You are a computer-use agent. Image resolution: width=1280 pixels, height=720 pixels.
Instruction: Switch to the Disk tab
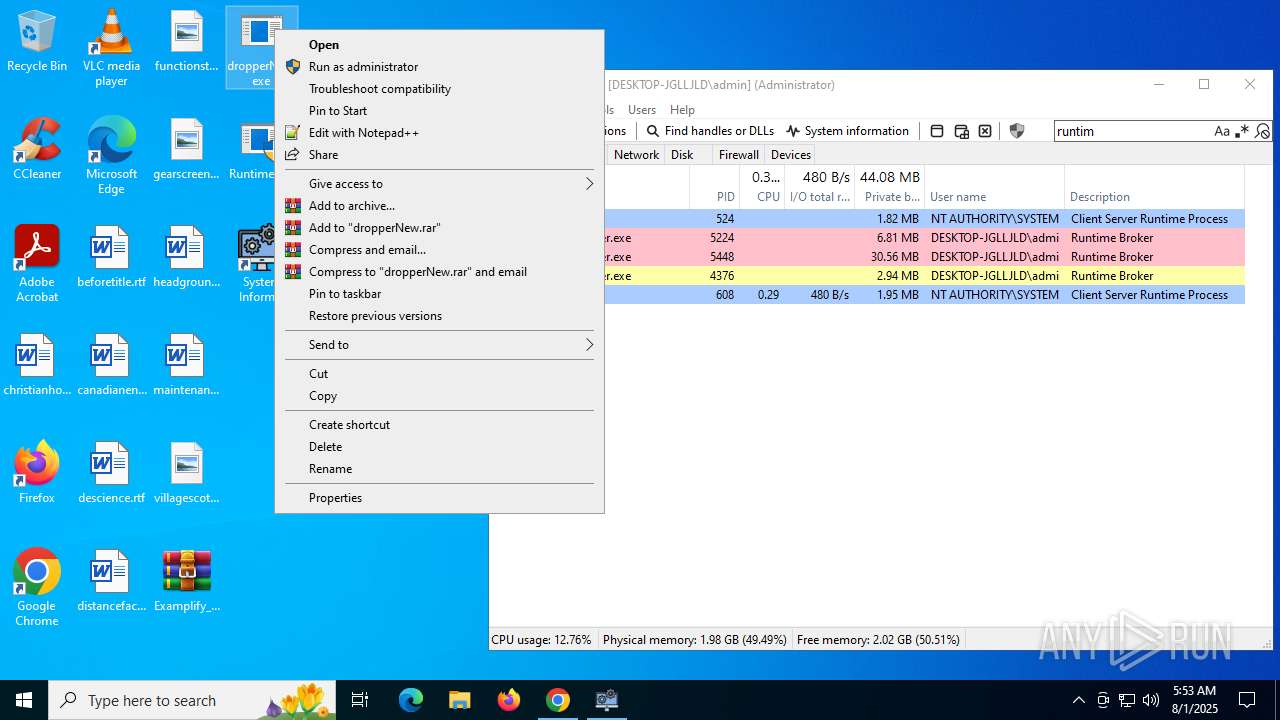click(x=682, y=155)
